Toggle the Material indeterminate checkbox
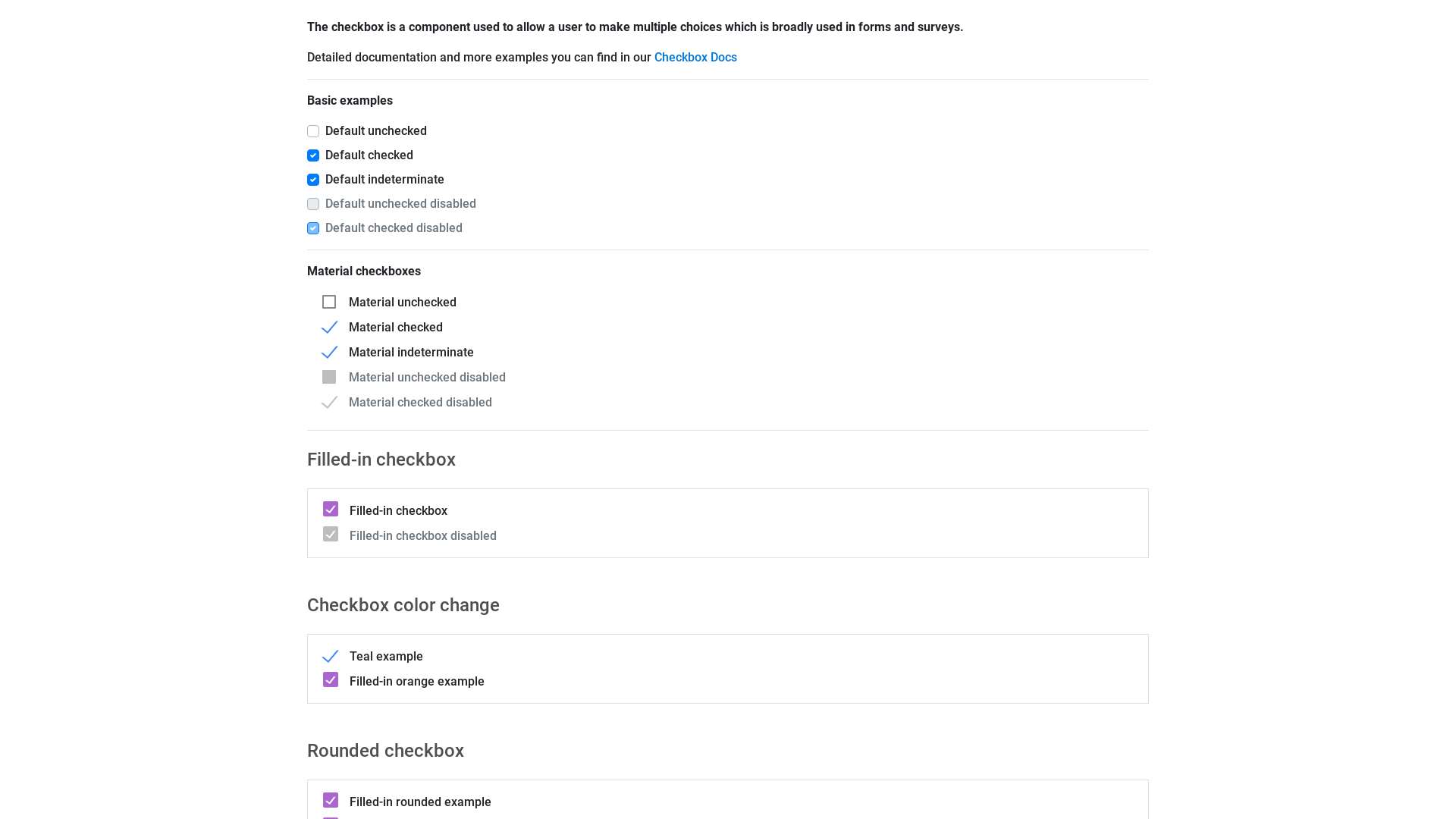This screenshot has height=819, width=1456. tap(329, 352)
